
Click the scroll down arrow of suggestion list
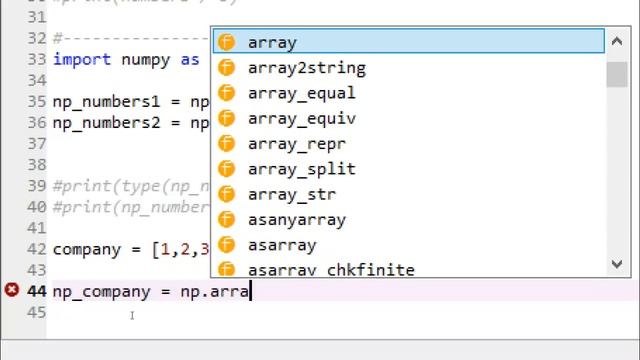pyautogui.click(x=617, y=264)
